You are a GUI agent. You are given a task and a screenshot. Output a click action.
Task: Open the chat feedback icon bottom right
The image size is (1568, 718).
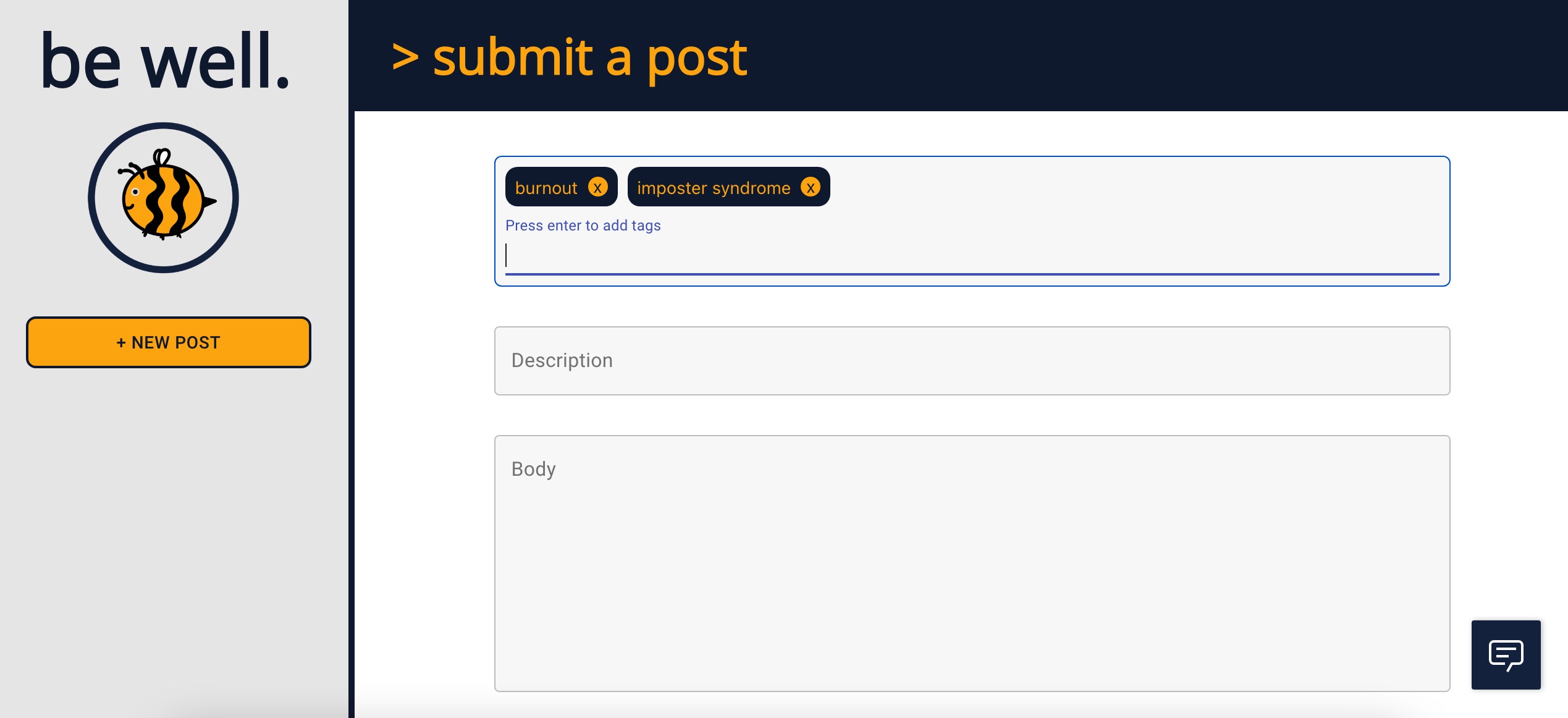click(1506, 654)
